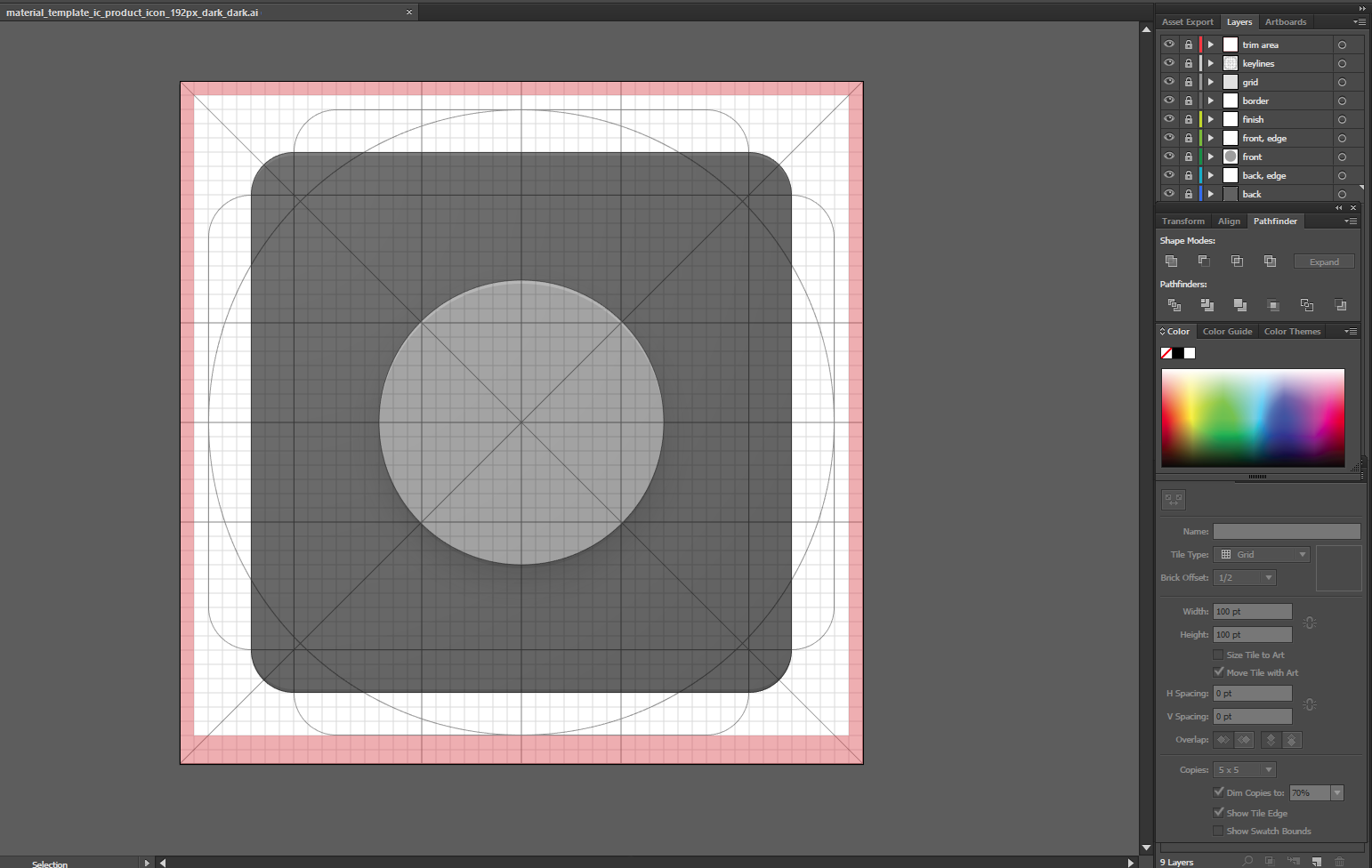Open the Artboards tab
The height and width of the screenshot is (868, 1372).
[x=1286, y=21]
